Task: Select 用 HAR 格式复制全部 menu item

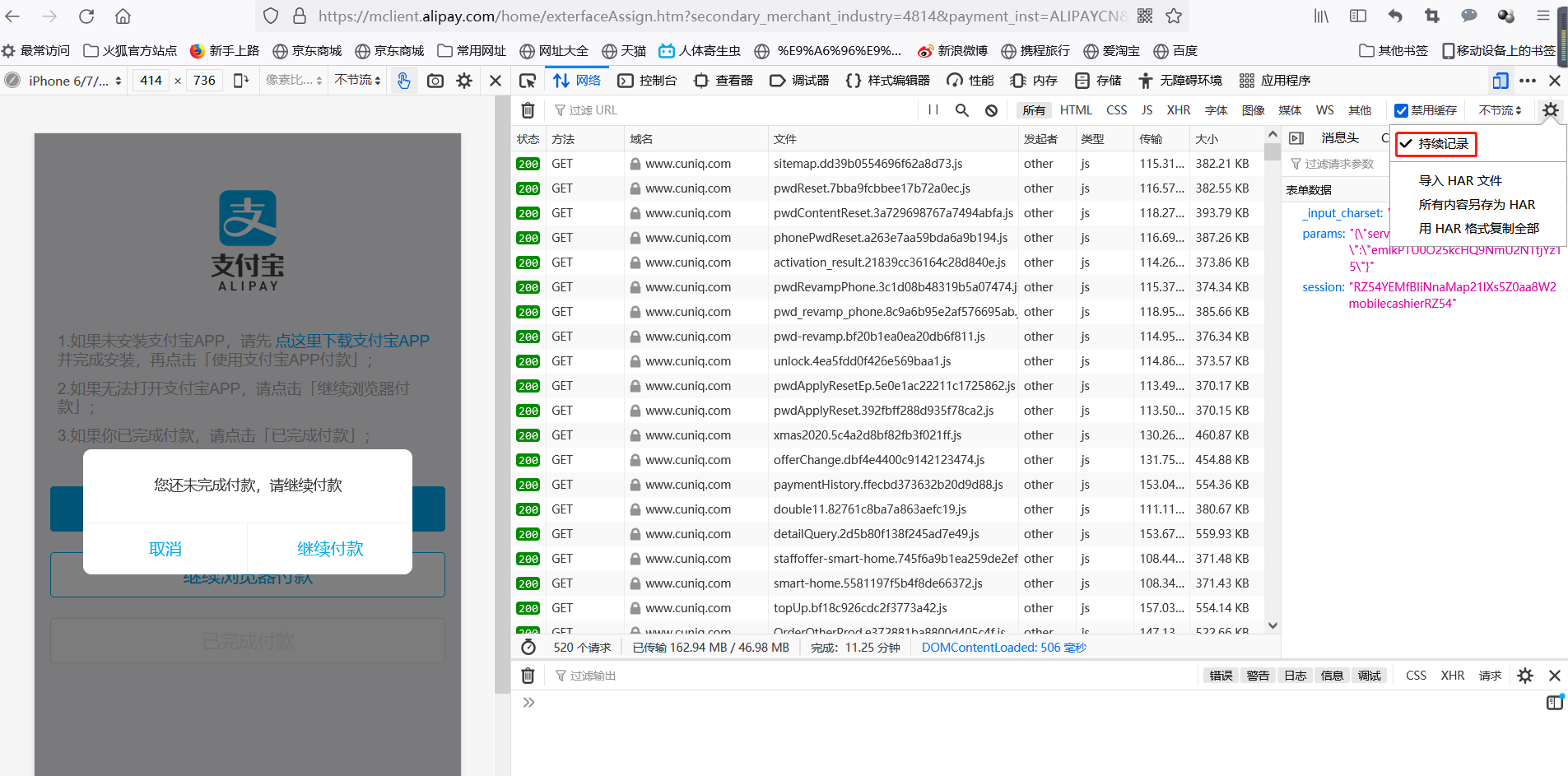Action: coord(1478,228)
